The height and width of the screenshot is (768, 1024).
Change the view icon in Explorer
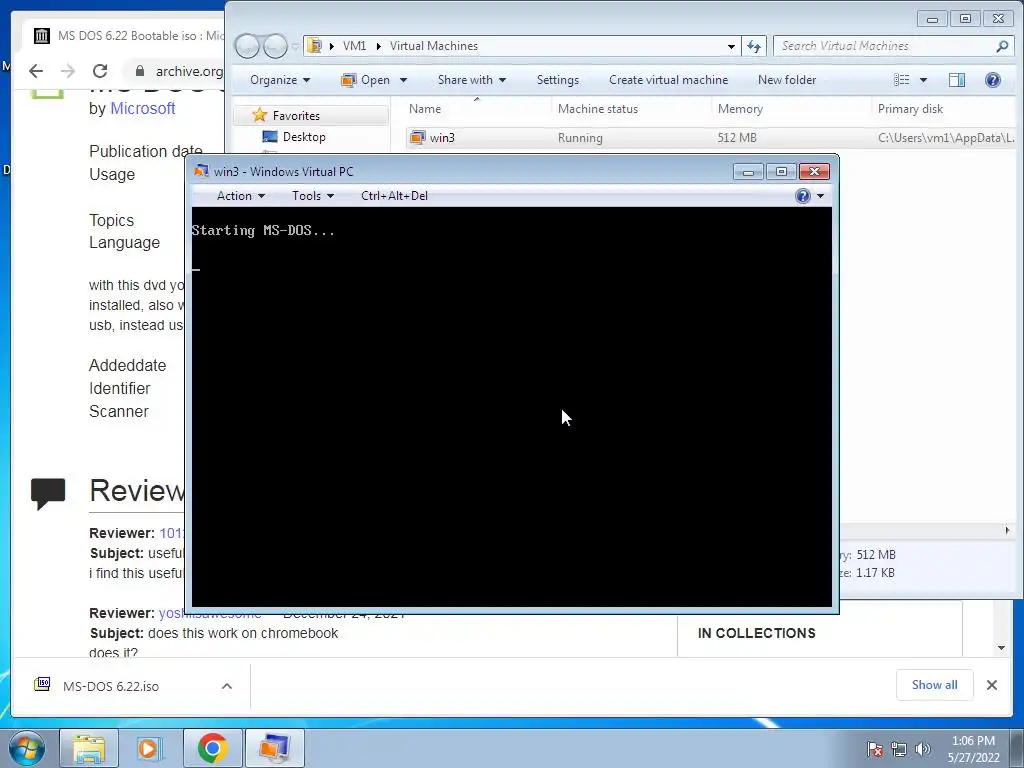(x=902, y=80)
